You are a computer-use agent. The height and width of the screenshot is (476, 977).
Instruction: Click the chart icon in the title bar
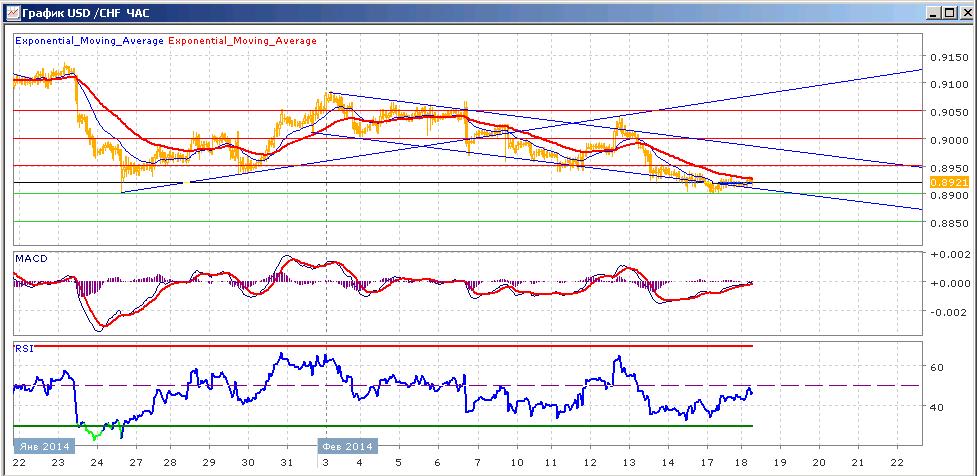[x=12, y=12]
